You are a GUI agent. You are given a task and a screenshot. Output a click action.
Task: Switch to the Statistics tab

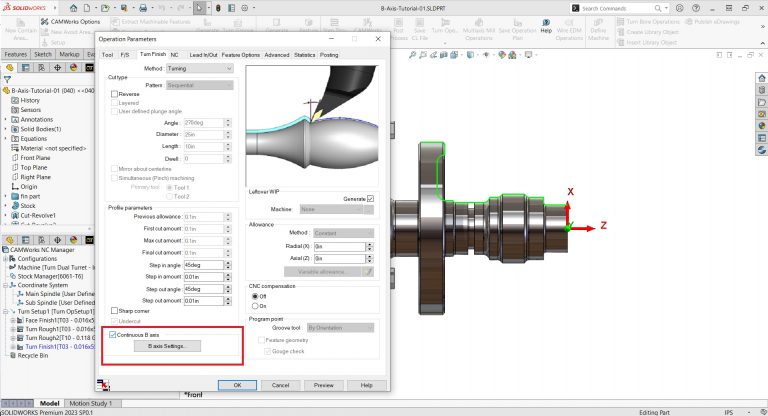[305, 55]
